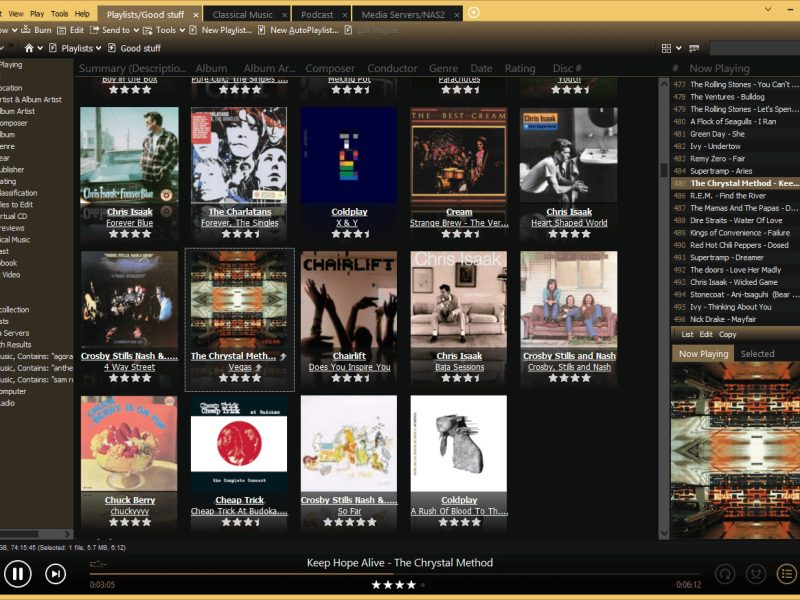Click the List button above the artwork
Viewport: 800px width, 600px height.
(687, 334)
